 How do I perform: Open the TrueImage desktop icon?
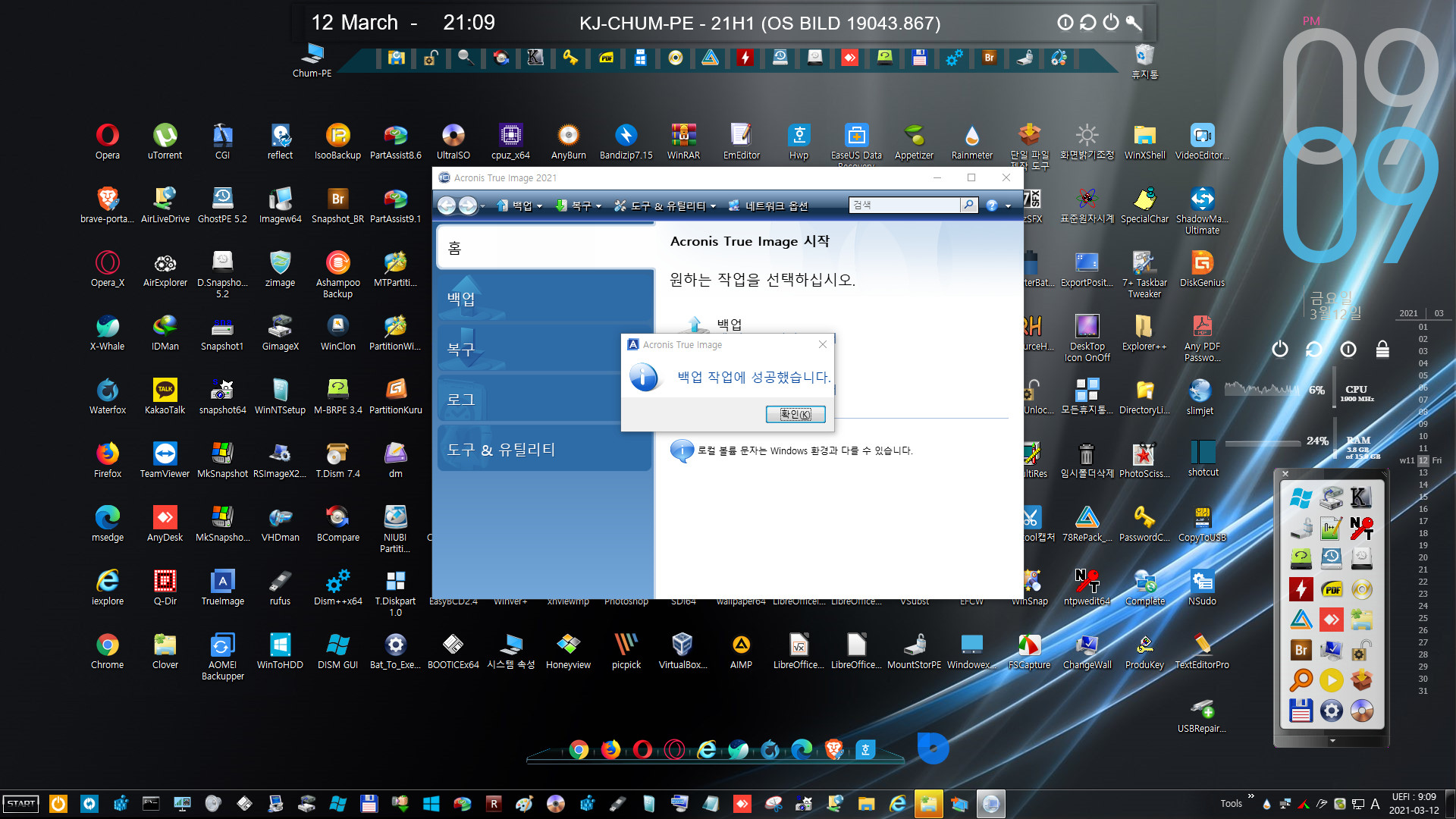(222, 587)
